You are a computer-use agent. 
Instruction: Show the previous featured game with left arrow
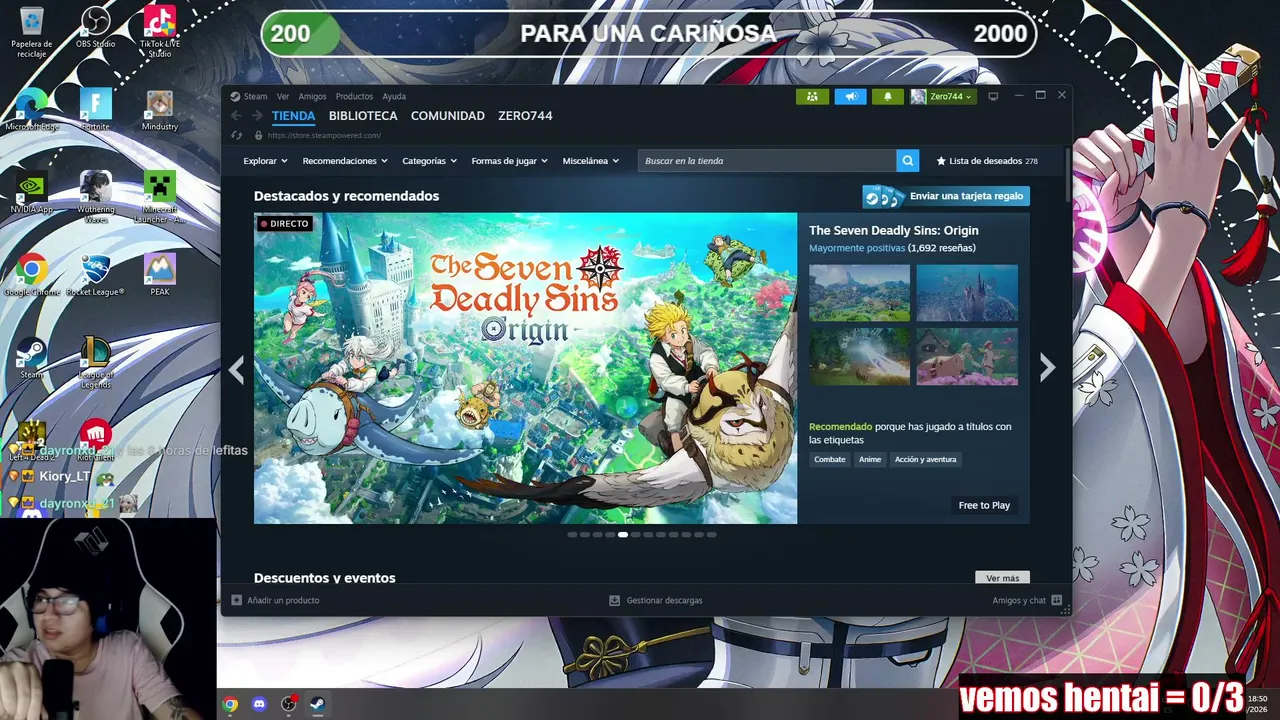(x=236, y=370)
